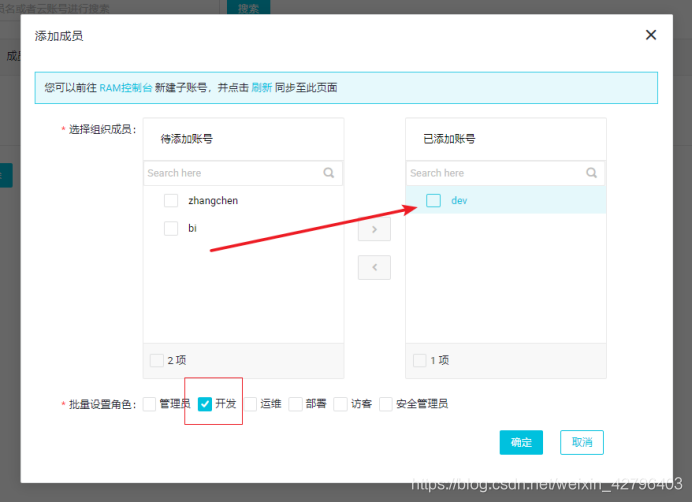Select the dev account name

[x=459, y=201]
